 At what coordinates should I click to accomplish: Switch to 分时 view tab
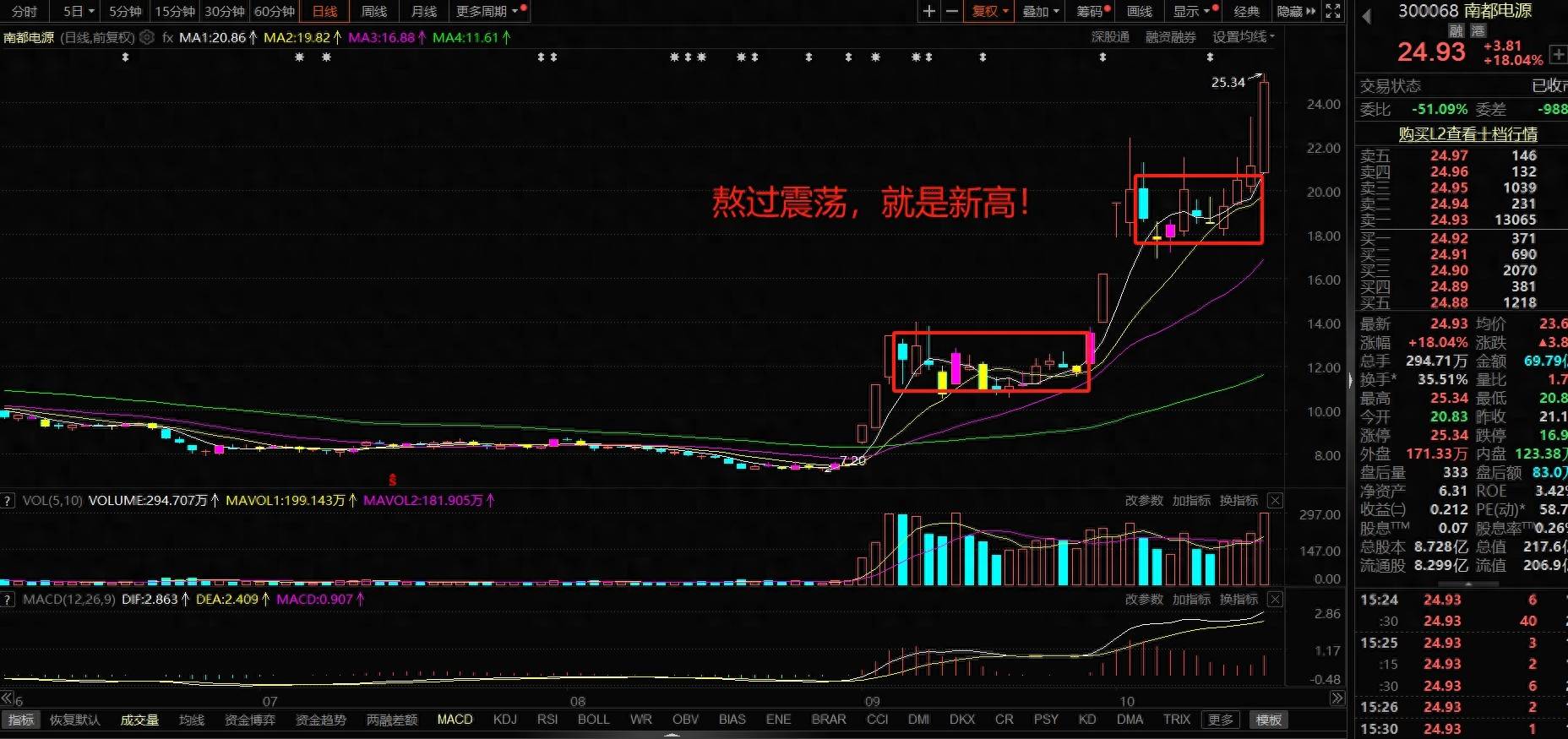pyautogui.click(x=24, y=11)
